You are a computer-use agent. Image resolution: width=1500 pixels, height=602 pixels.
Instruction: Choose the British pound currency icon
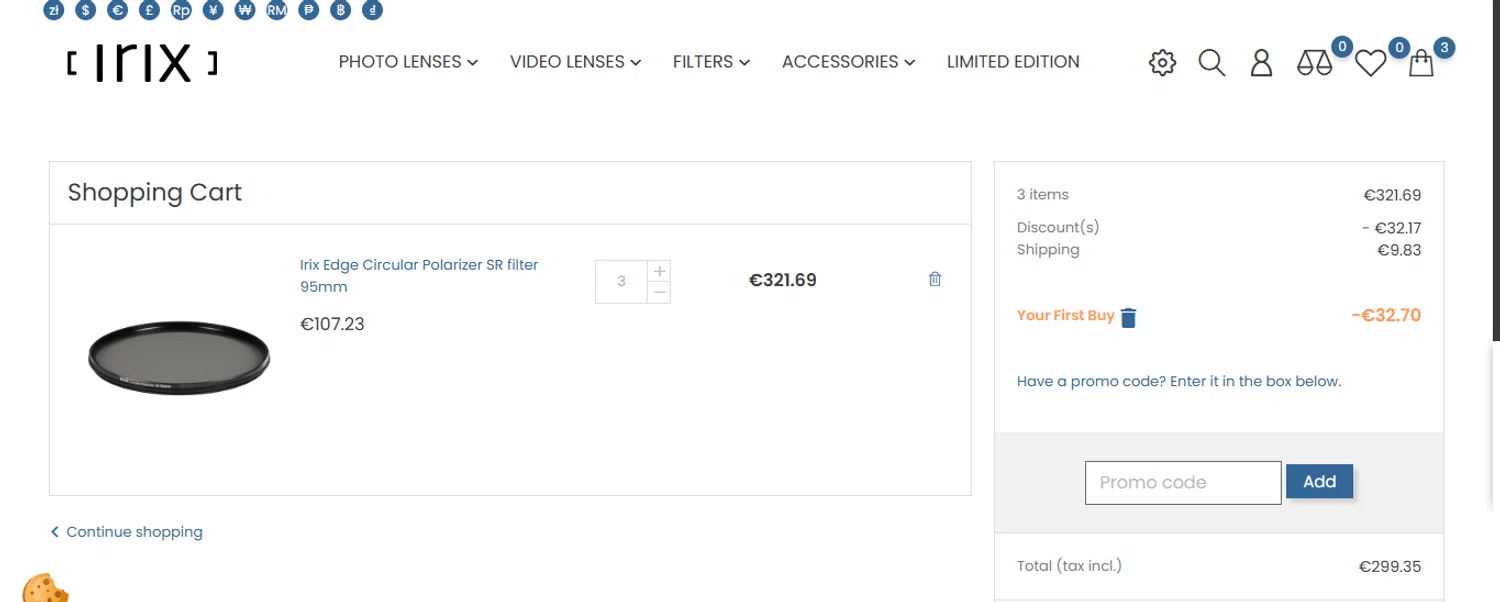click(149, 11)
